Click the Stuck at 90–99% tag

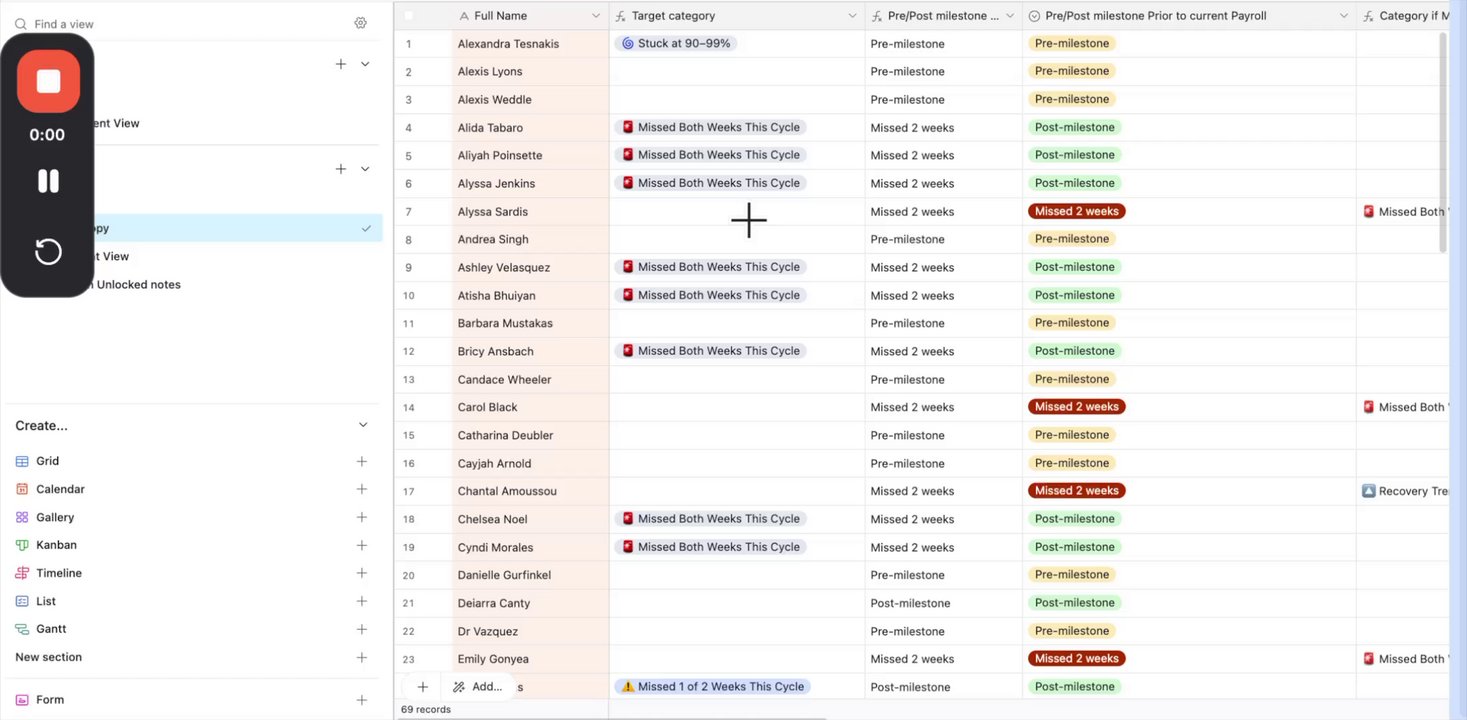676,43
